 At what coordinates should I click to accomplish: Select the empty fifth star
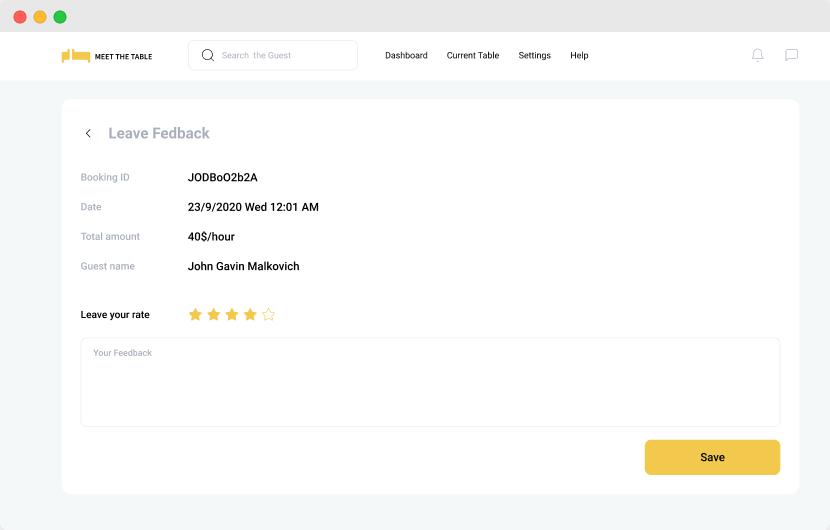pos(268,315)
